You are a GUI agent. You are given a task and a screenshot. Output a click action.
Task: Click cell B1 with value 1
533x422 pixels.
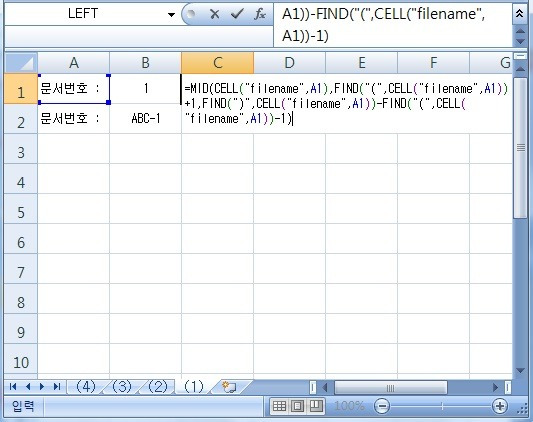[x=145, y=89]
